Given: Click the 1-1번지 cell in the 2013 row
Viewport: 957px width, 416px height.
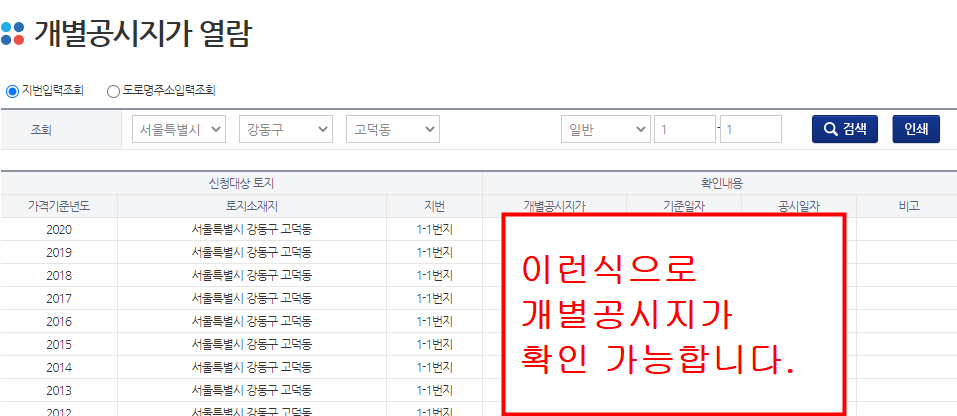Looking at the screenshot, I should coord(435,390).
